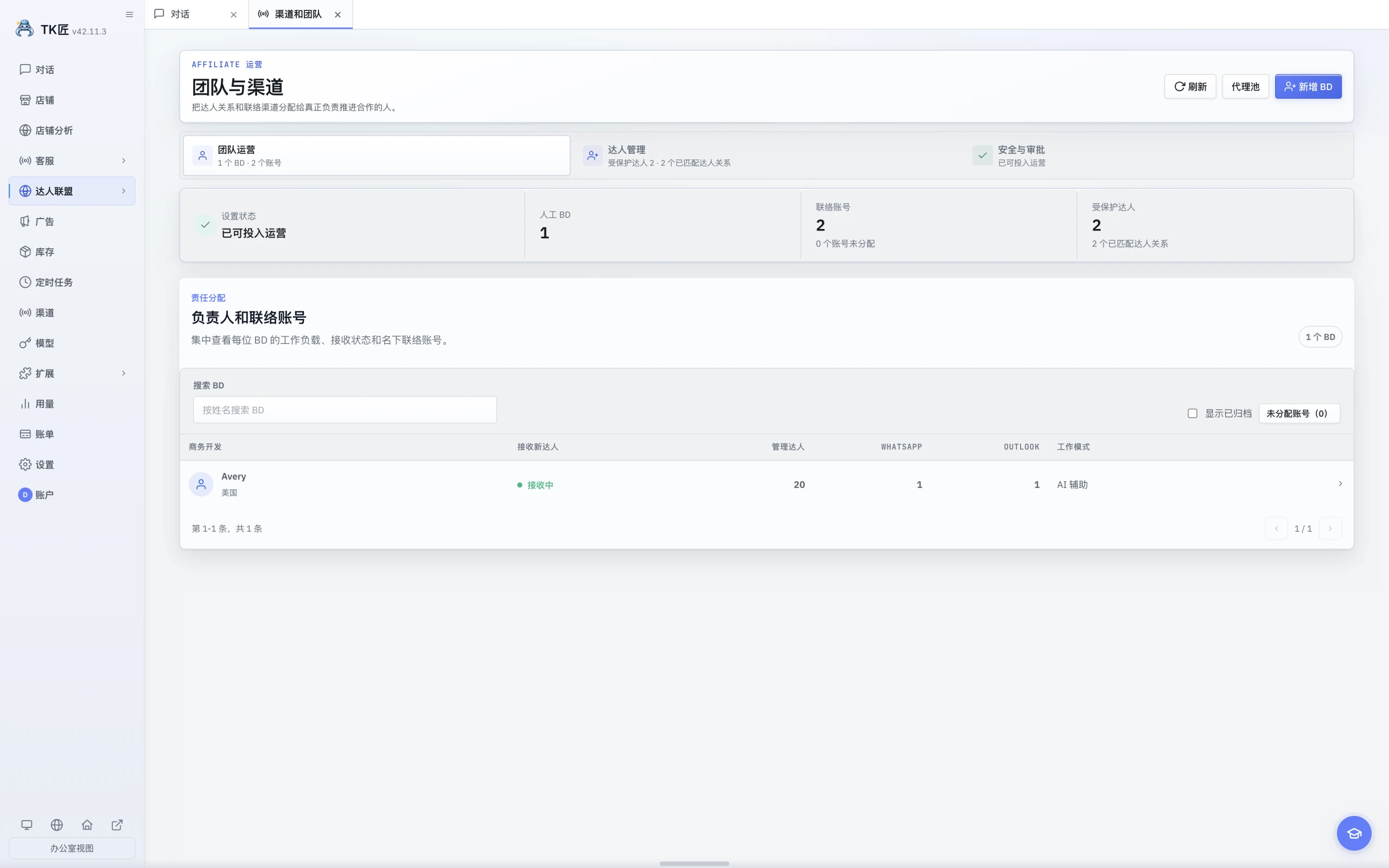Image resolution: width=1389 pixels, height=868 pixels.
Task: Go to home icon in sidebar footer
Action: click(x=87, y=825)
